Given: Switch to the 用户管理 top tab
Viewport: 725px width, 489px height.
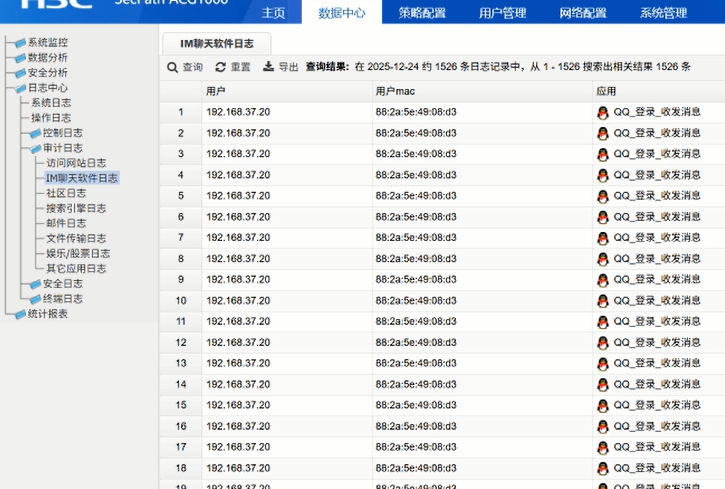Looking at the screenshot, I should [x=502, y=13].
